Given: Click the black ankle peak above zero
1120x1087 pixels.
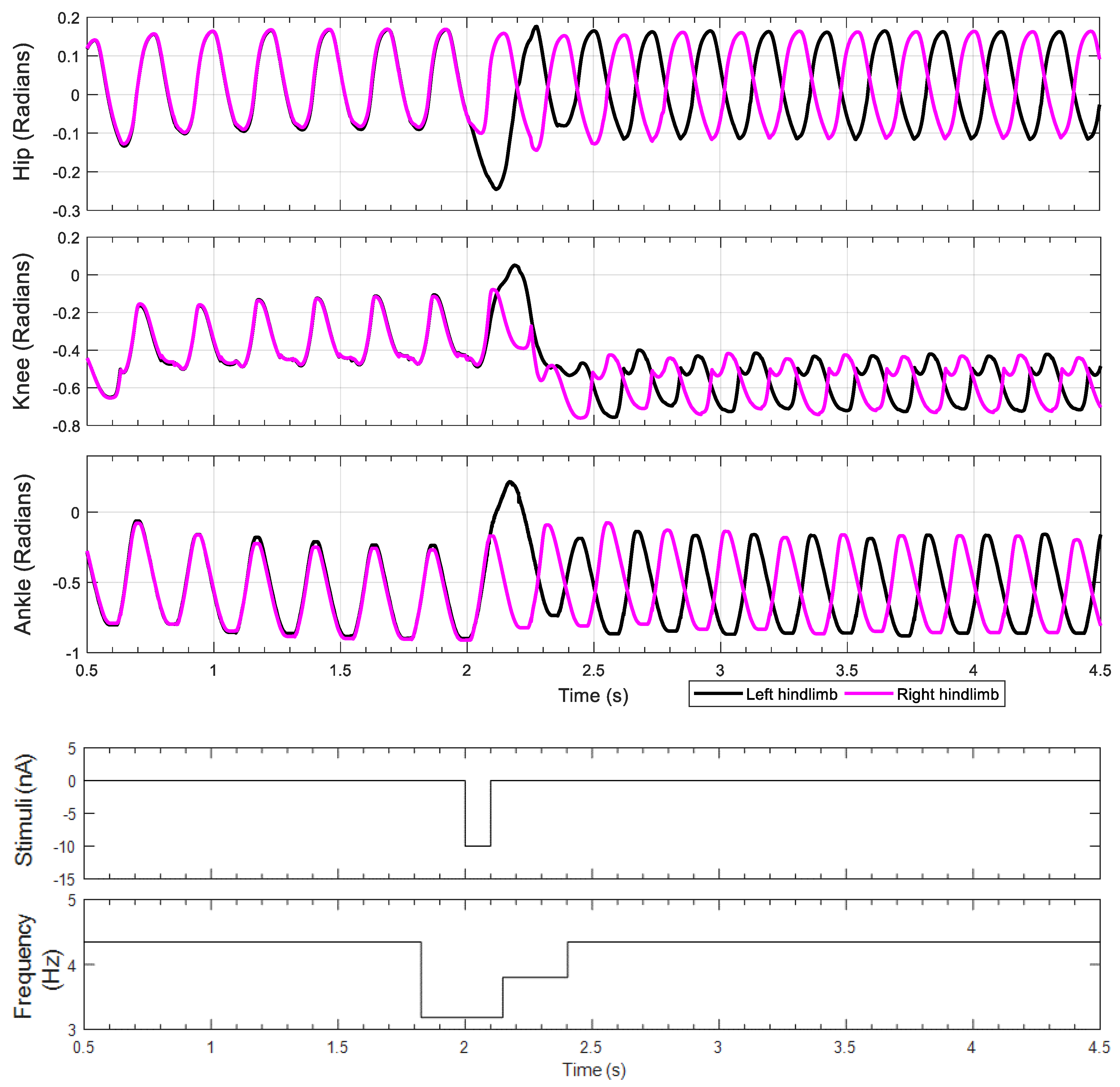Looking at the screenshot, I should (510, 482).
